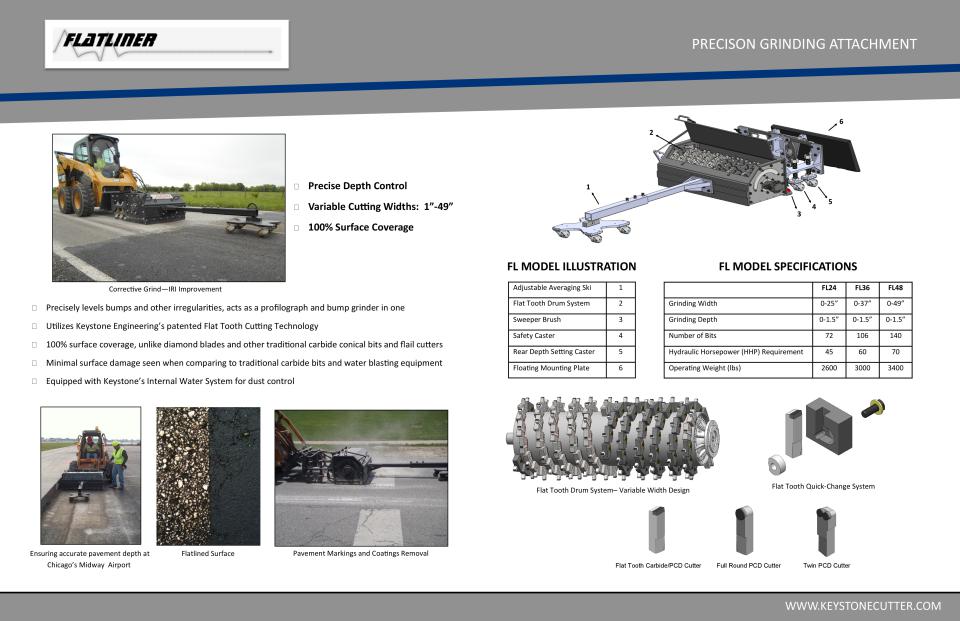The height and width of the screenshot is (621, 960).
Task: Click the bullet box beside 'Utilizes Keystone Engineering's'
Action: coord(34,326)
